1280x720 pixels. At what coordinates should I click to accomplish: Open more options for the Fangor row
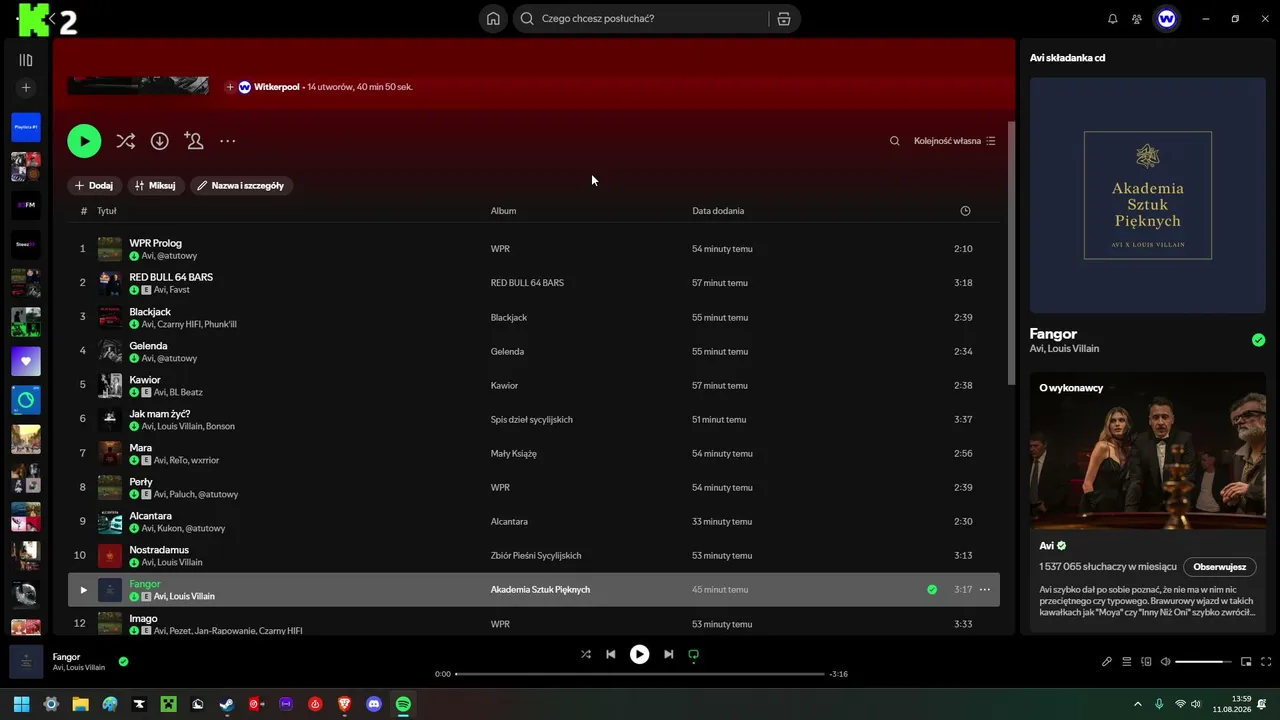(985, 590)
